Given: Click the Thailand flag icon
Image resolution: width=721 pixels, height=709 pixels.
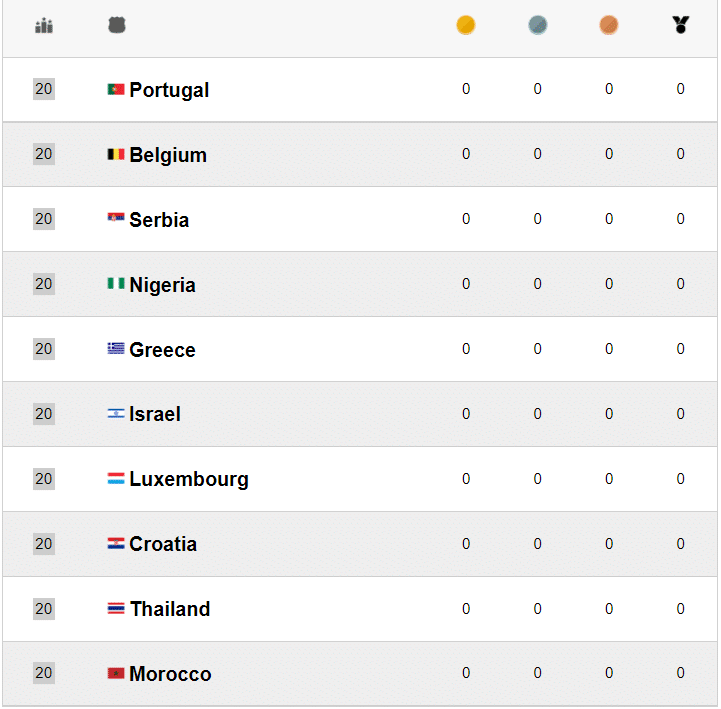Looking at the screenshot, I should tap(116, 608).
